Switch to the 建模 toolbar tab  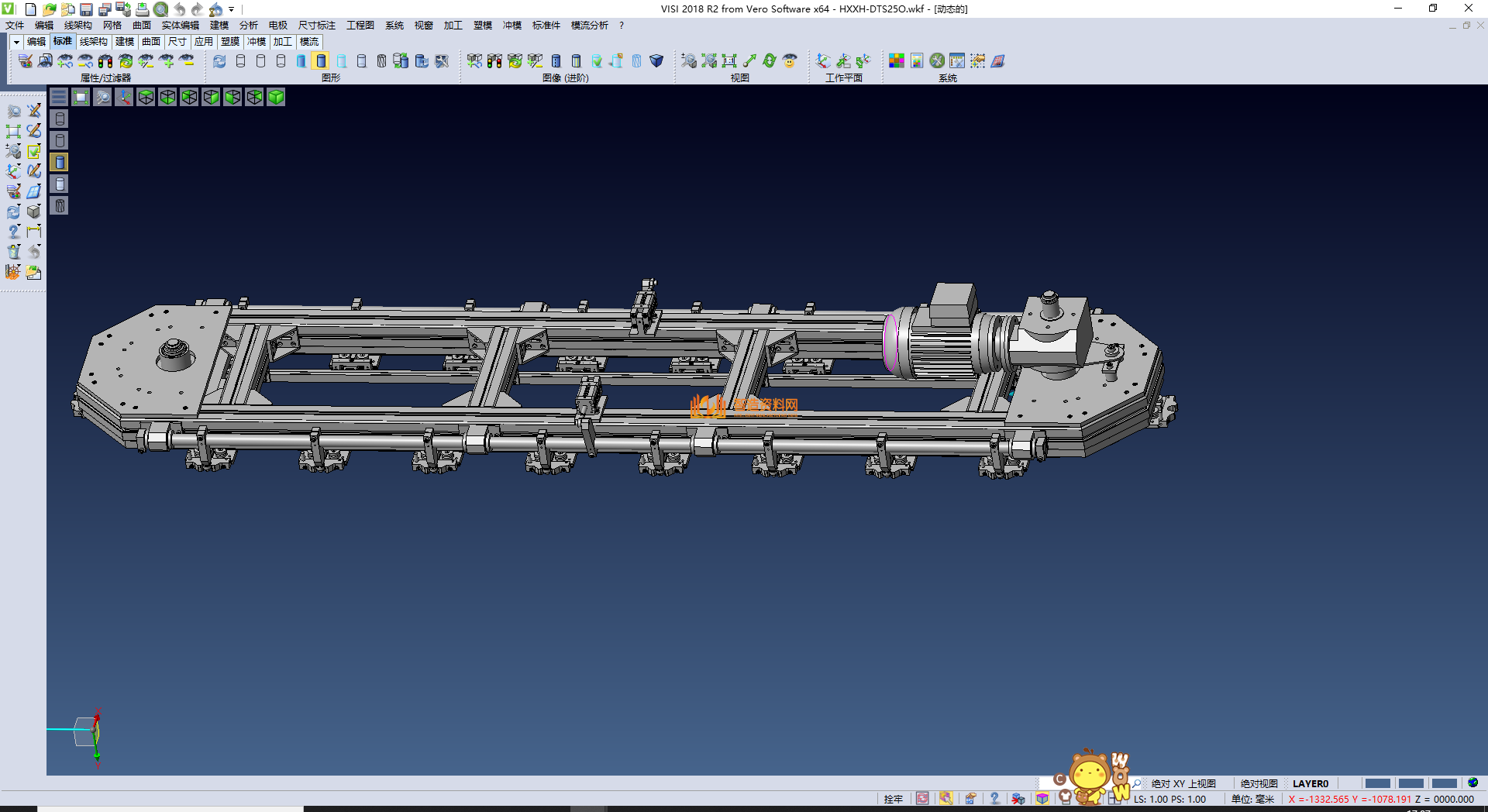[x=124, y=42]
